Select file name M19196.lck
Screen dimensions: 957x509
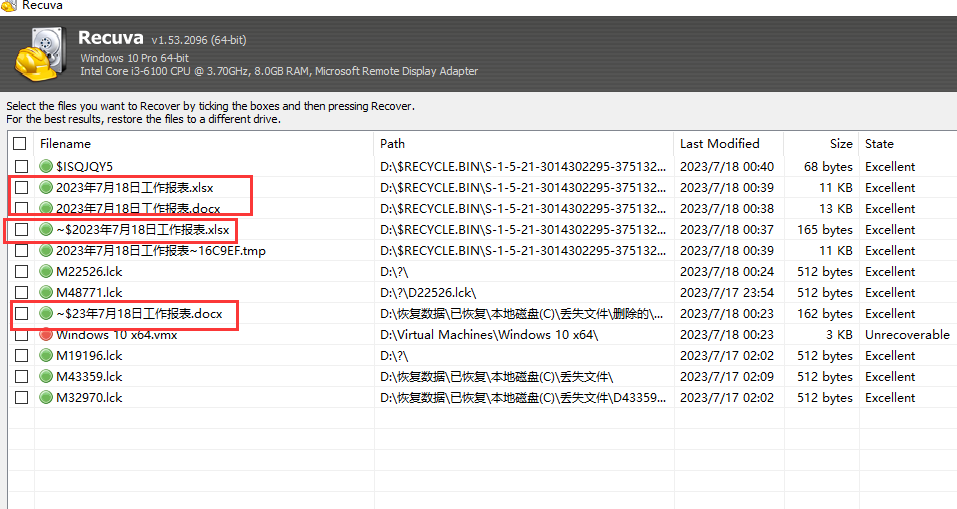(89, 355)
